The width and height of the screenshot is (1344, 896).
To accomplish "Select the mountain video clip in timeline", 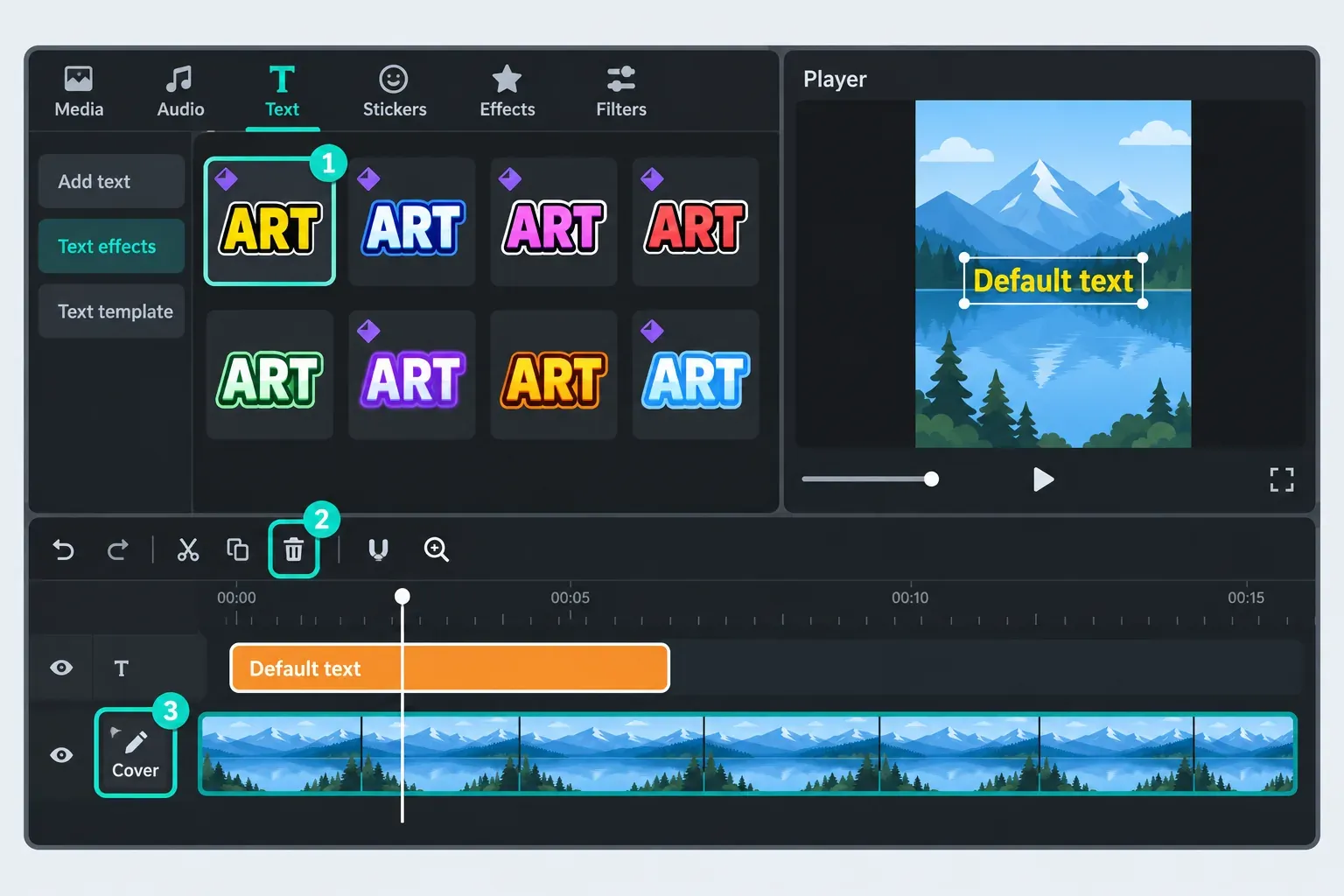I will click(747, 753).
